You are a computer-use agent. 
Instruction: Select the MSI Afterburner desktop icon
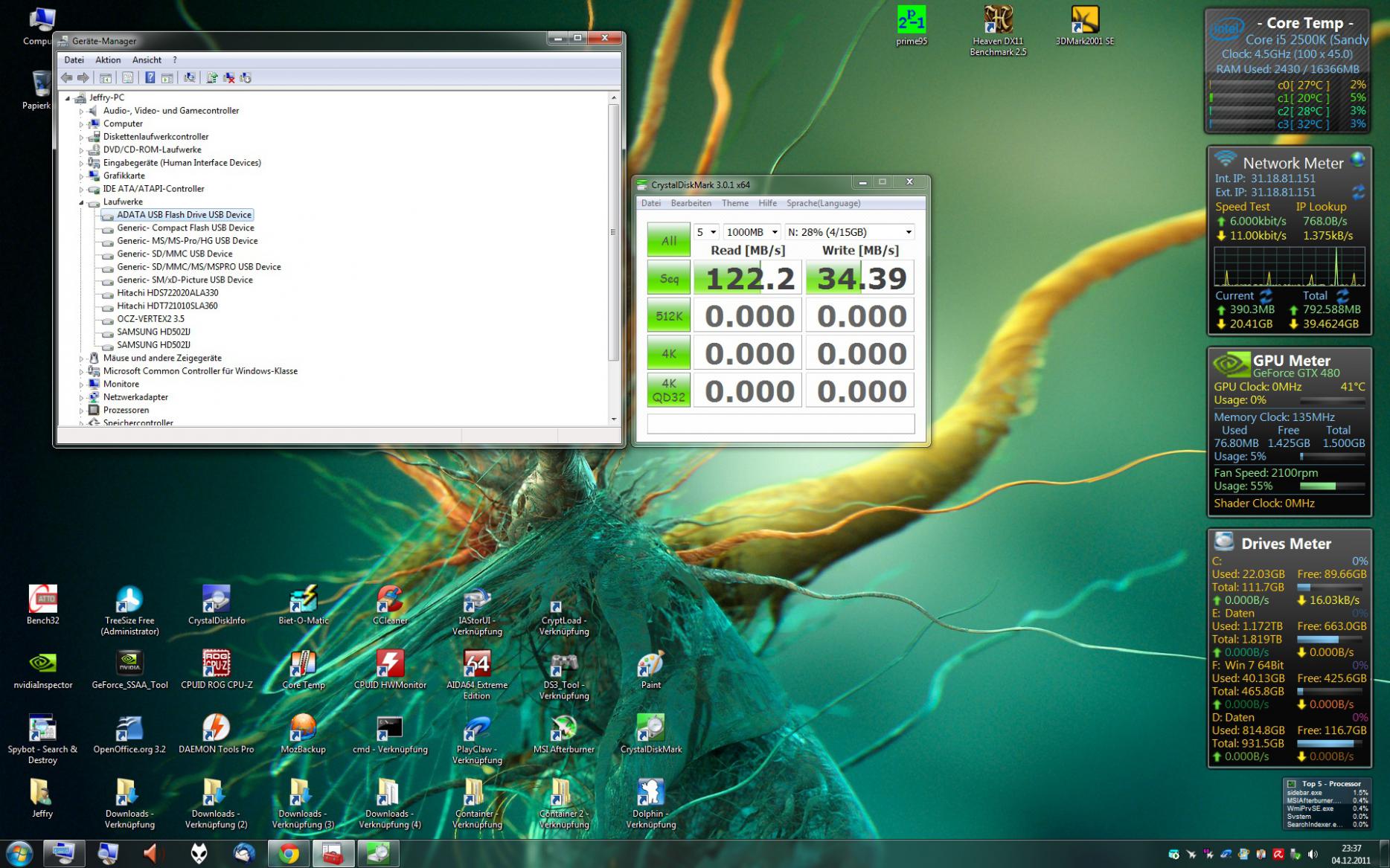(x=564, y=734)
